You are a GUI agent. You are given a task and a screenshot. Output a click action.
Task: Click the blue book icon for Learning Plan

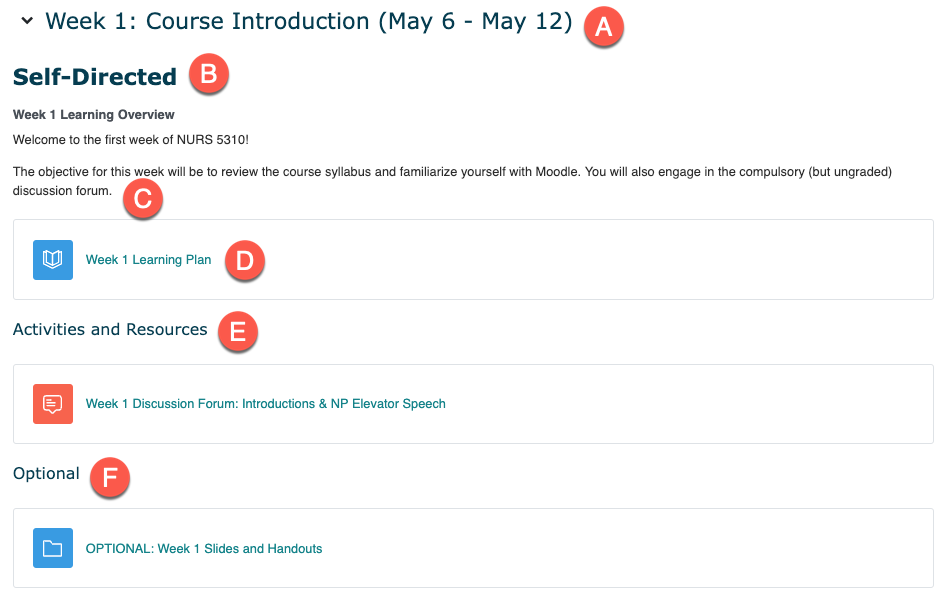pyautogui.click(x=53, y=260)
